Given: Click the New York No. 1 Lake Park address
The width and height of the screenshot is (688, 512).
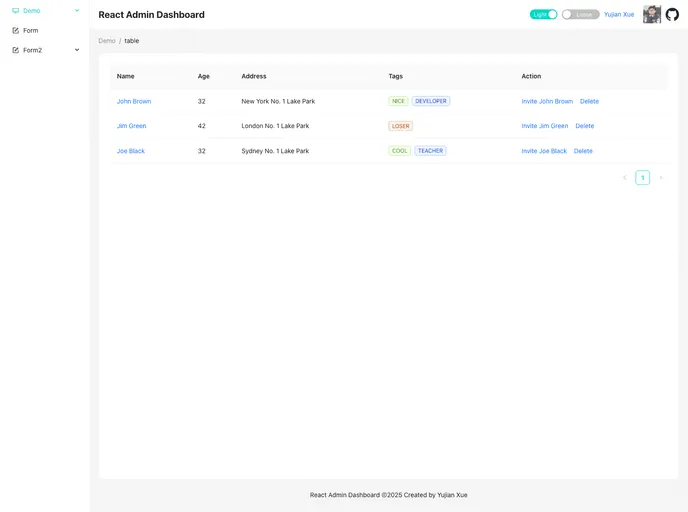Looking at the screenshot, I should pos(278,101).
